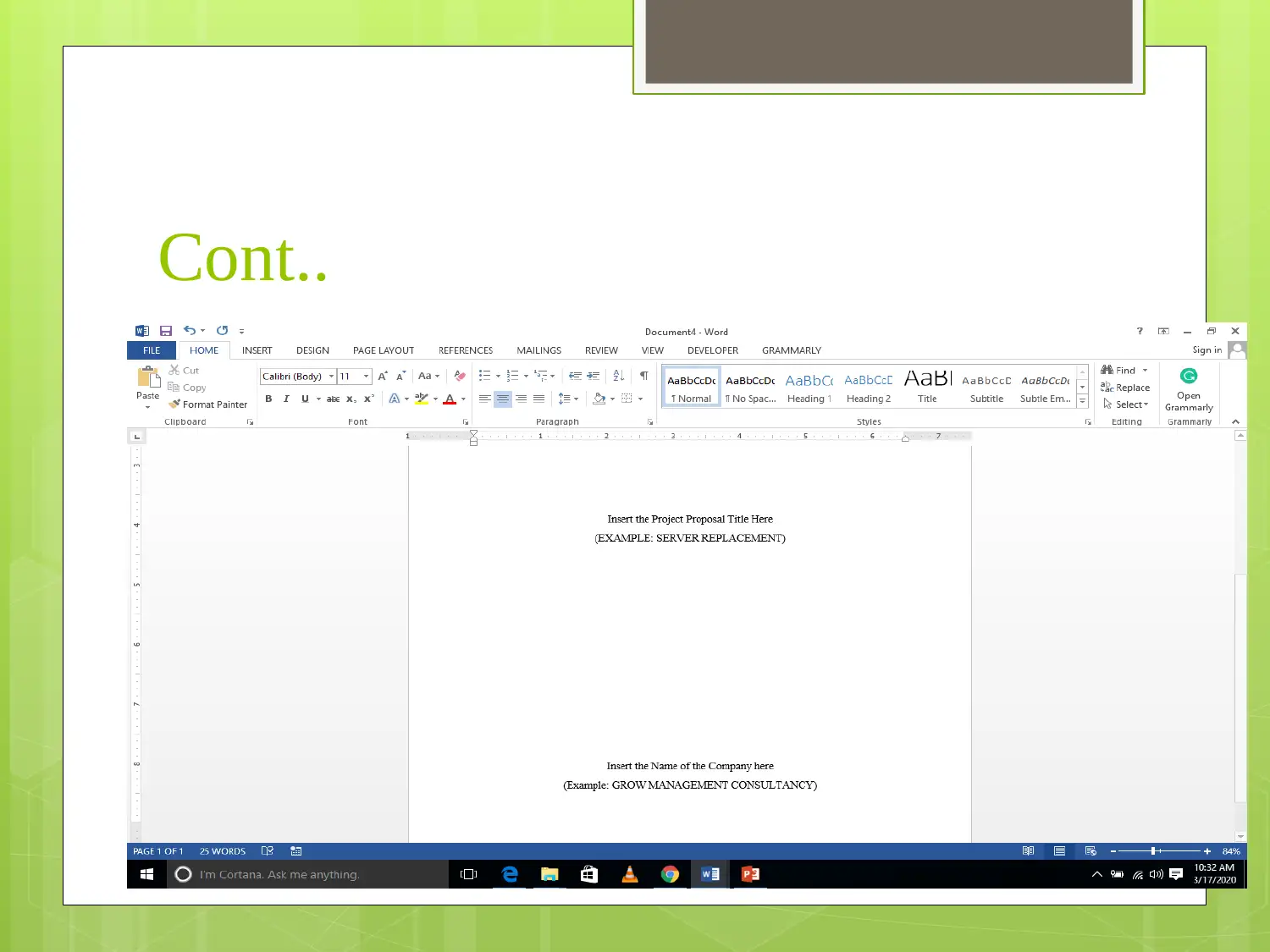Toggle Justify alignment
This screenshot has height=952, width=1270.
coord(538,399)
